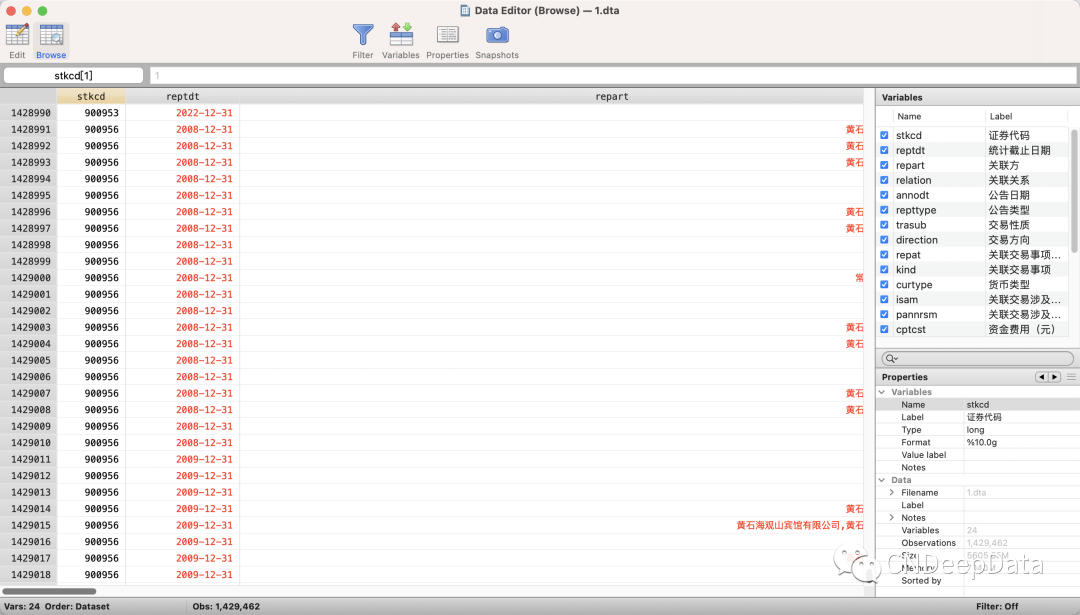
Task: Click the document icon in title bar
Action: point(465,10)
